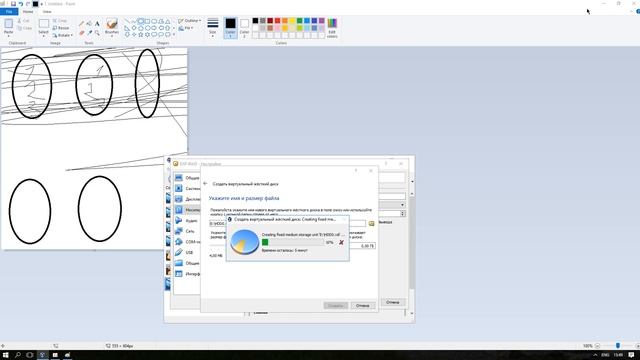Image resolution: width=640 pixels, height=360 pixels.
Task: Save via the quick access floppy icon
Action: 13,4
